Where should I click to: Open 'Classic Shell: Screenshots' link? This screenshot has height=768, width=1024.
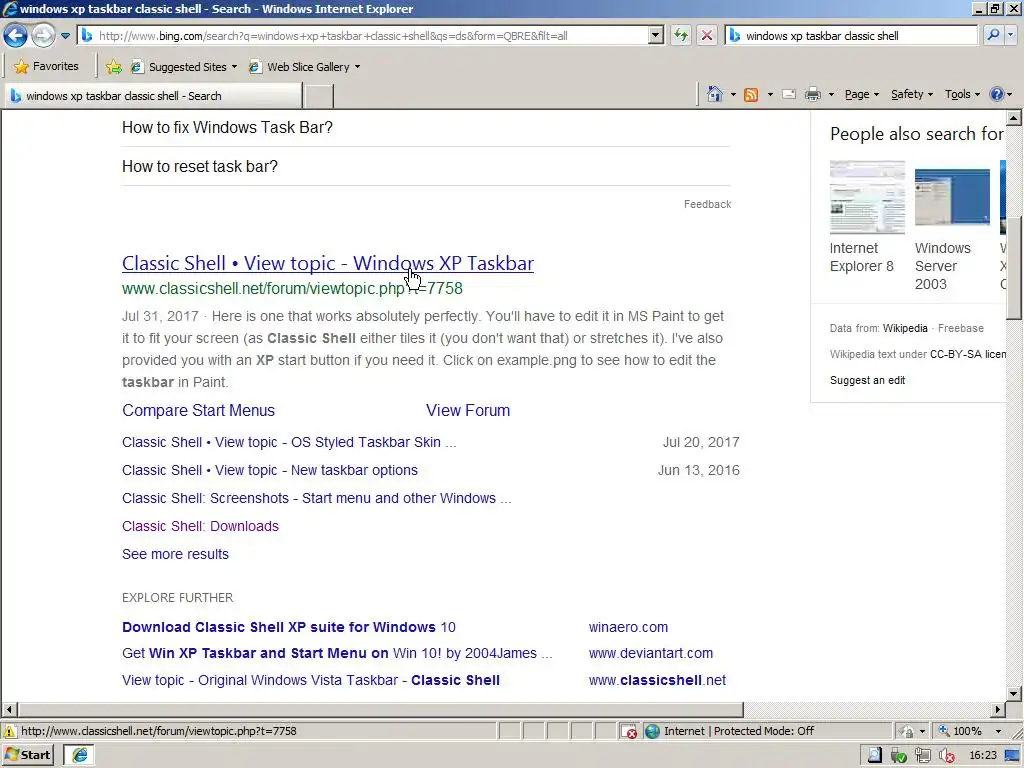(317, 499)
